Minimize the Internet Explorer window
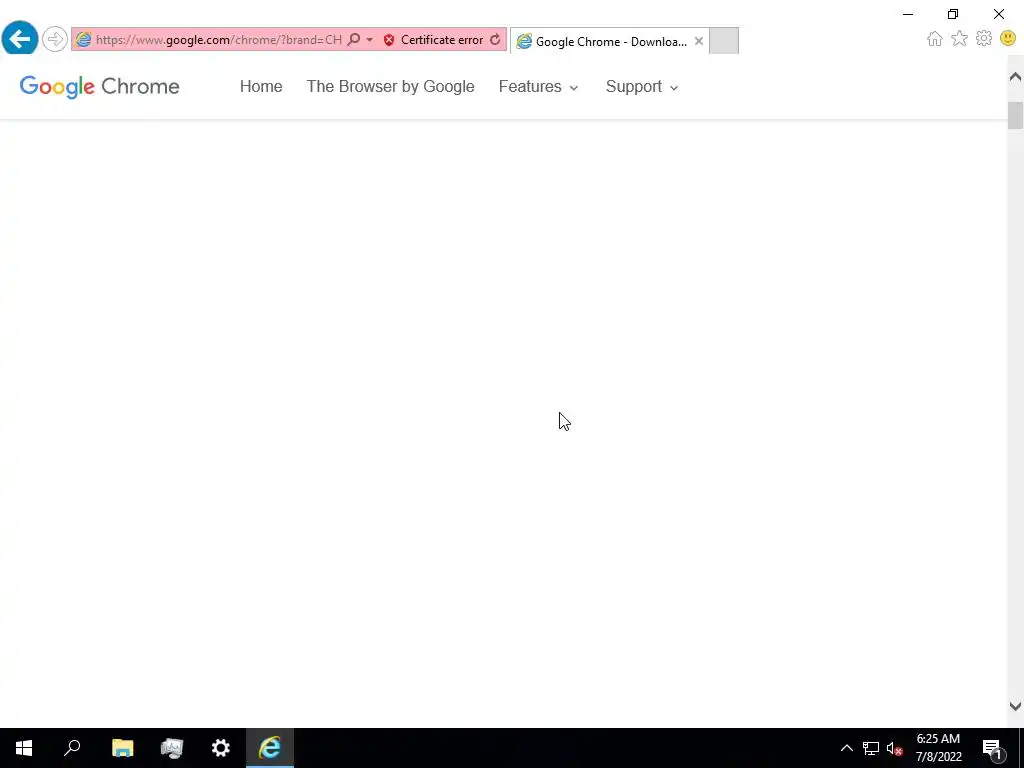The height and width of the screenshot is (768, 1024). pos(908,14)
